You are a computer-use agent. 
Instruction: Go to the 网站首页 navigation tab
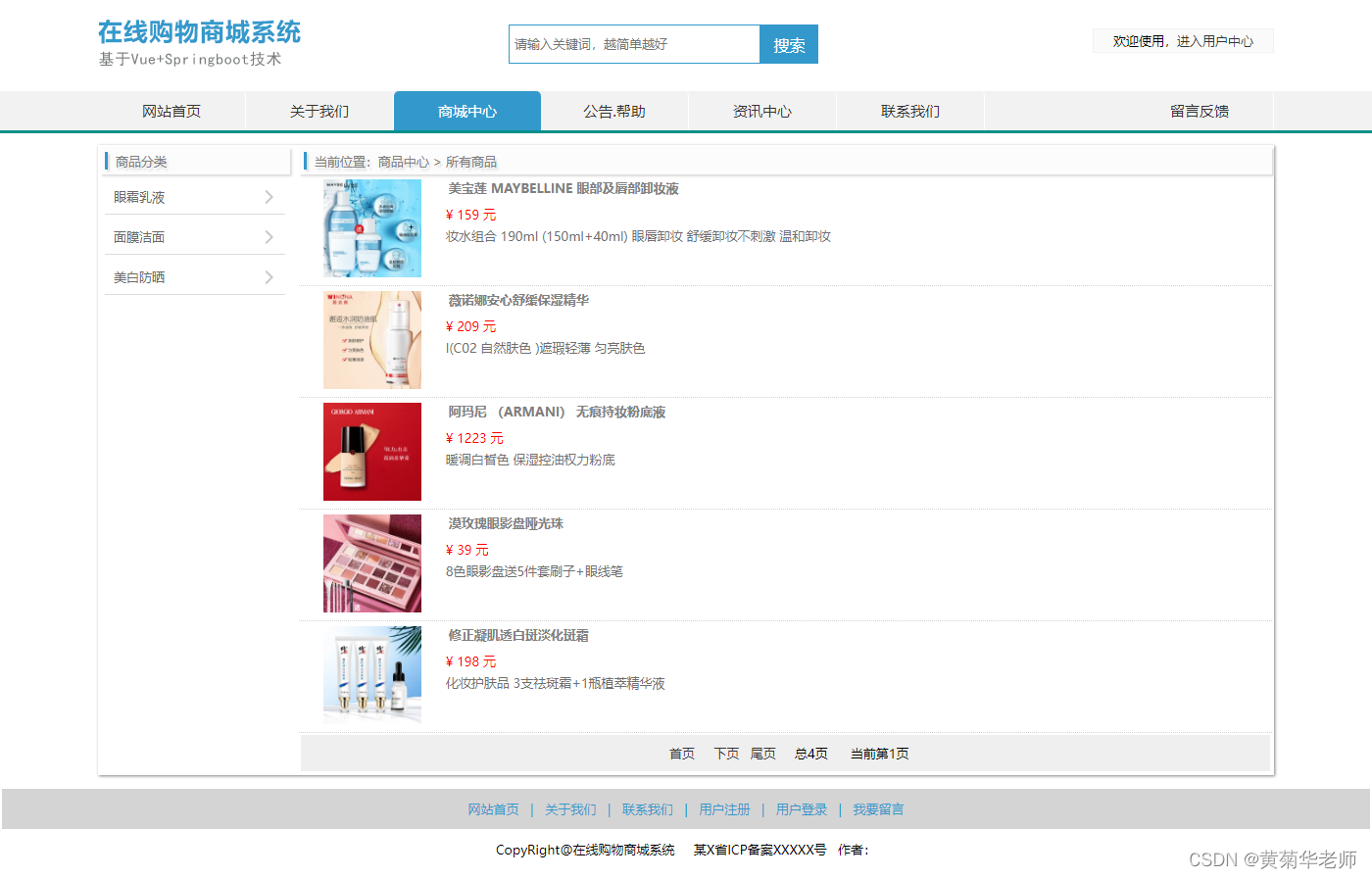click(171, 111)
